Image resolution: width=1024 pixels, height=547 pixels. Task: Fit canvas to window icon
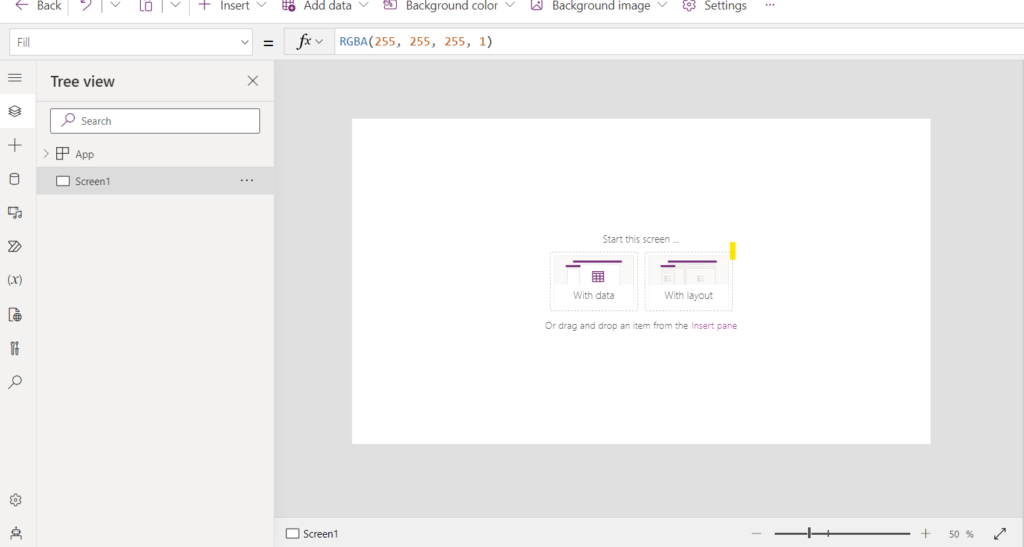point(1000,534)
